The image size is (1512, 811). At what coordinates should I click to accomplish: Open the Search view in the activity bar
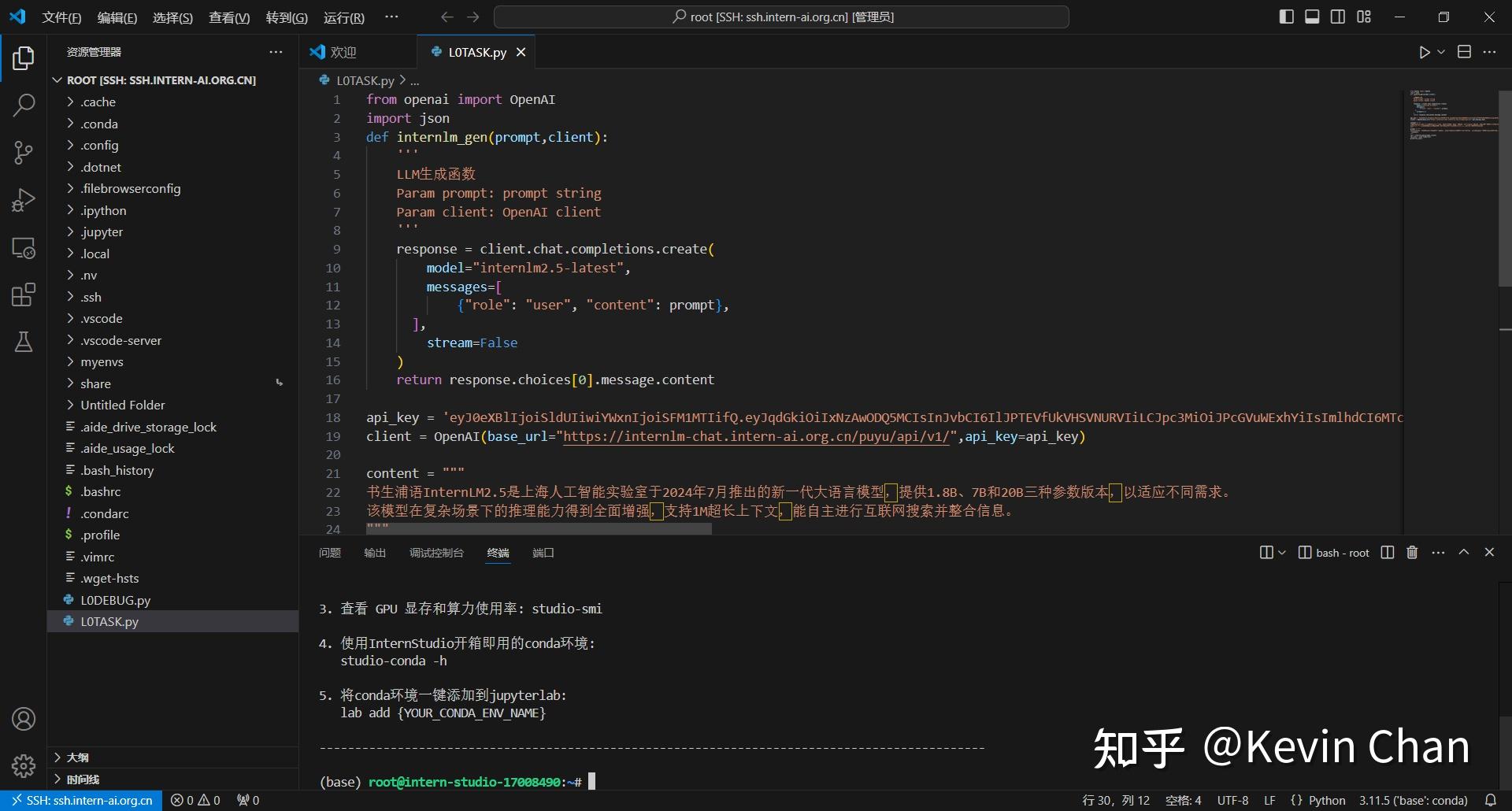[24, 105]
